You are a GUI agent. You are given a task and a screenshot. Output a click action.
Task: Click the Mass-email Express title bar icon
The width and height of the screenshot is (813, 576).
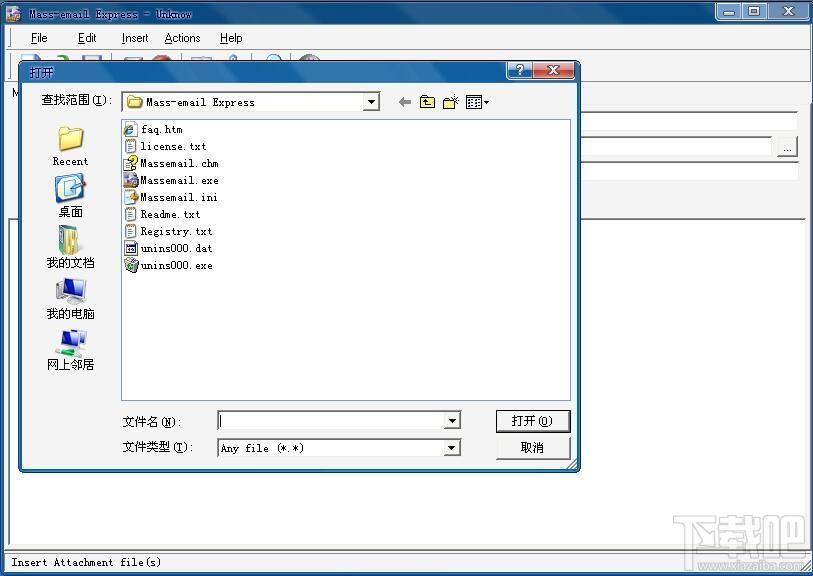(x=13, y=13)
